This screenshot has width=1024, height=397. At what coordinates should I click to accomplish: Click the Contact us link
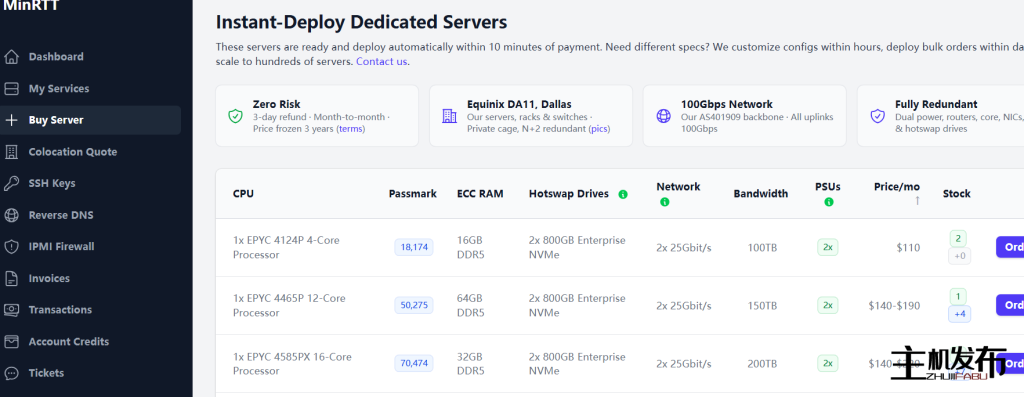point(381,61)
